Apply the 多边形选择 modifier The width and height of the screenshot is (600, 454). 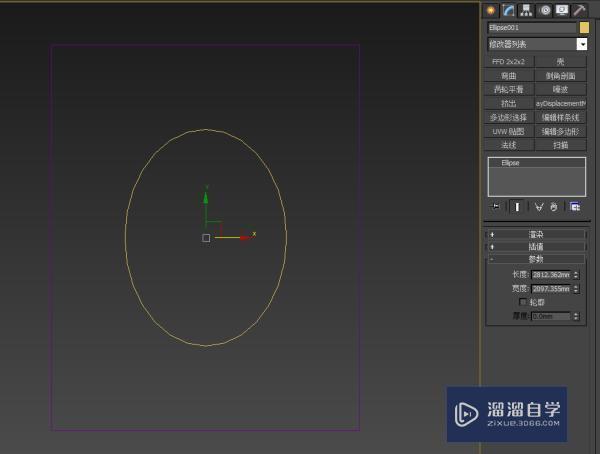pos(509,118)
